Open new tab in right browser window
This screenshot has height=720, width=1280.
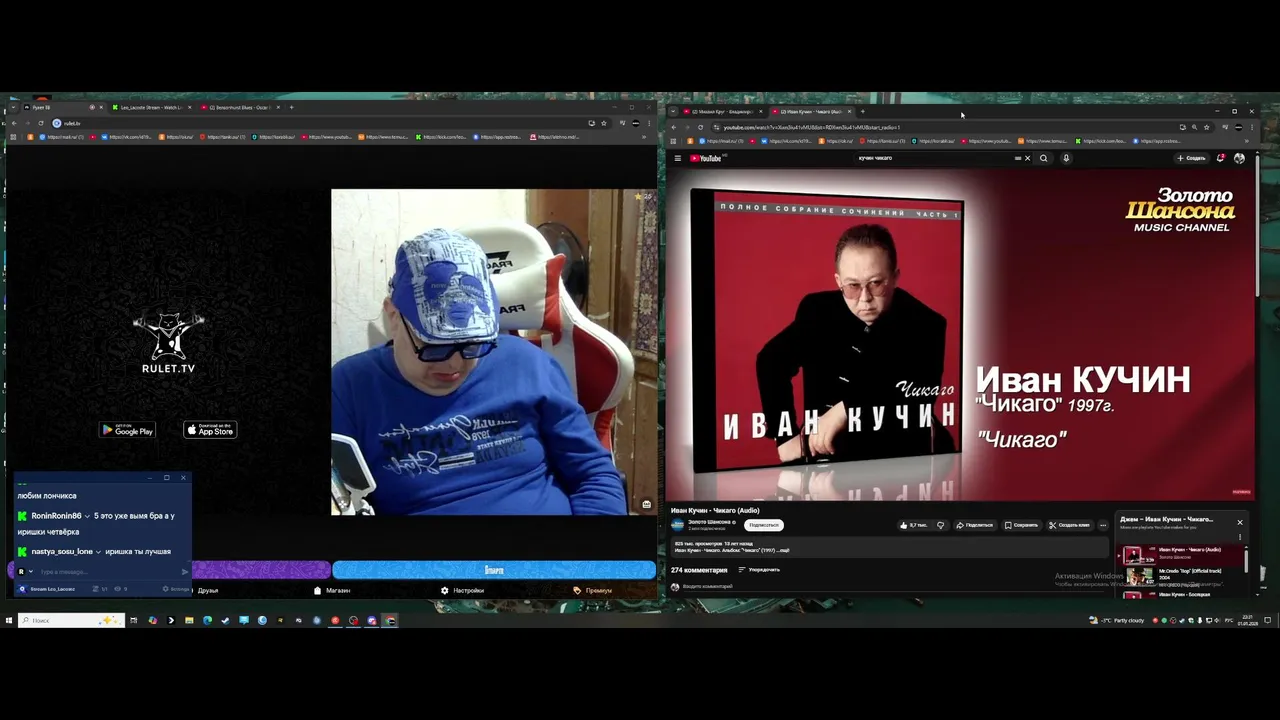863,111
